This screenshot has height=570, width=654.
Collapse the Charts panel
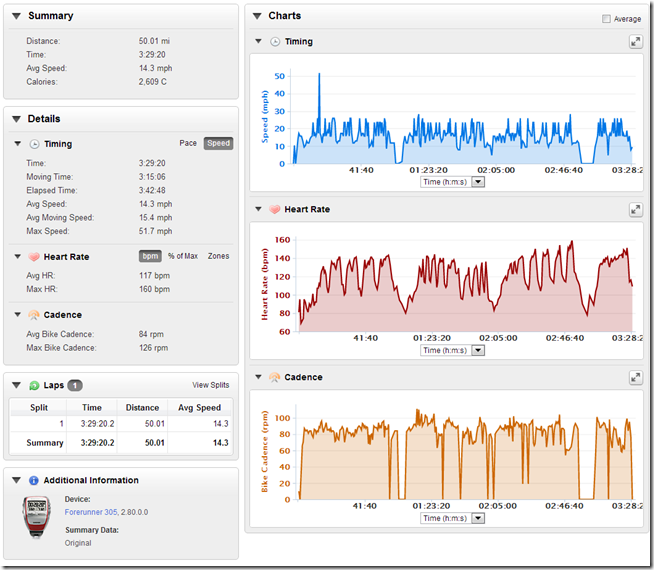[x=257, y=16]
